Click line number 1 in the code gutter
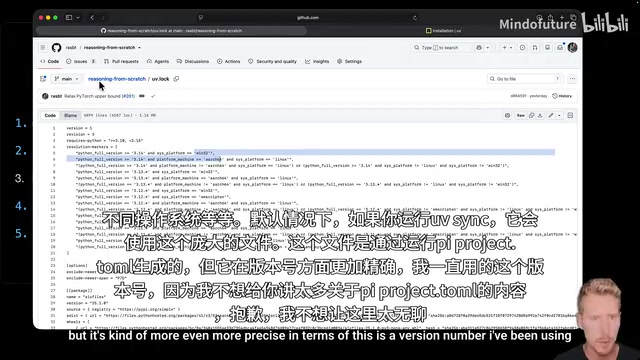Screen dimensions: 640x360 click(53, 128)
